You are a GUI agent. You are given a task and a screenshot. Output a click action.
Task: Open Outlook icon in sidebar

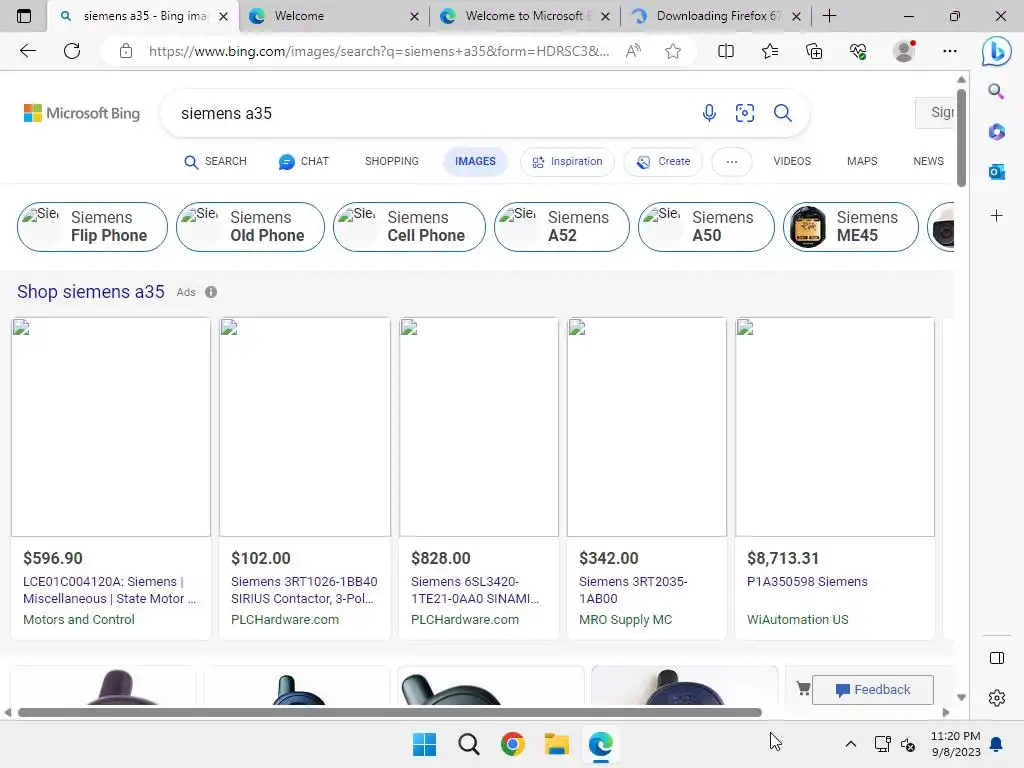(997, 172)
